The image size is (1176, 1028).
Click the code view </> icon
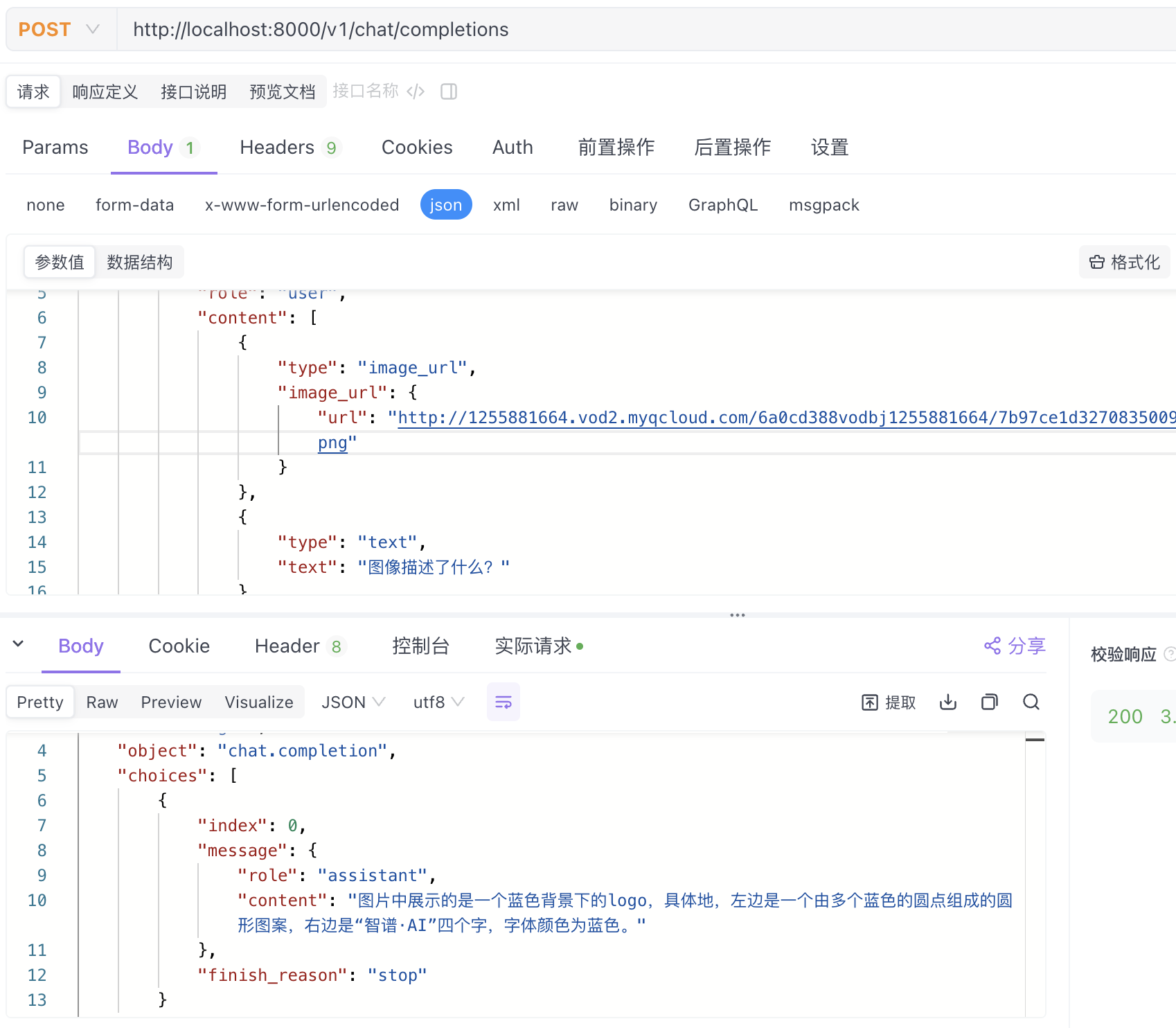(x=416, y=91)
